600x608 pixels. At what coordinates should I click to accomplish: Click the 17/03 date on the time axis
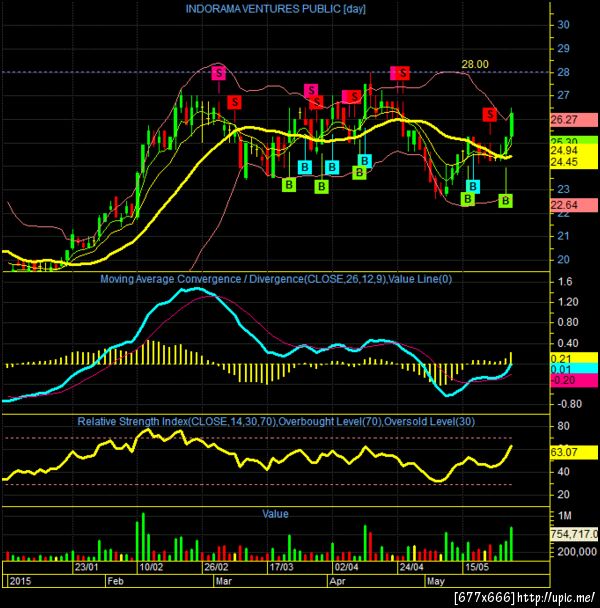pyautogui.click(x=282, y=567)
